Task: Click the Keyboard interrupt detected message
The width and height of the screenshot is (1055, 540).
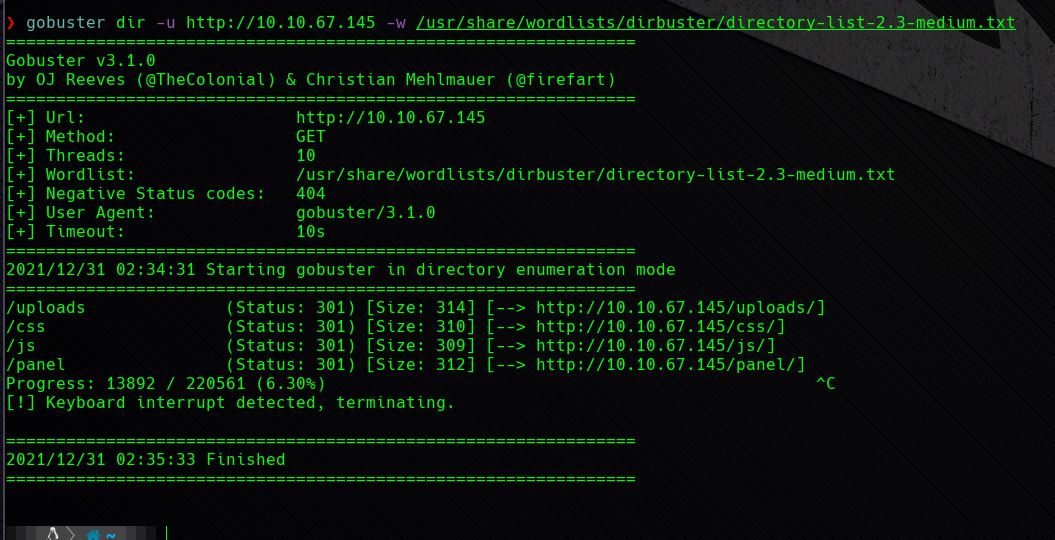Action: pyautogui.click(x=230, y=403)
